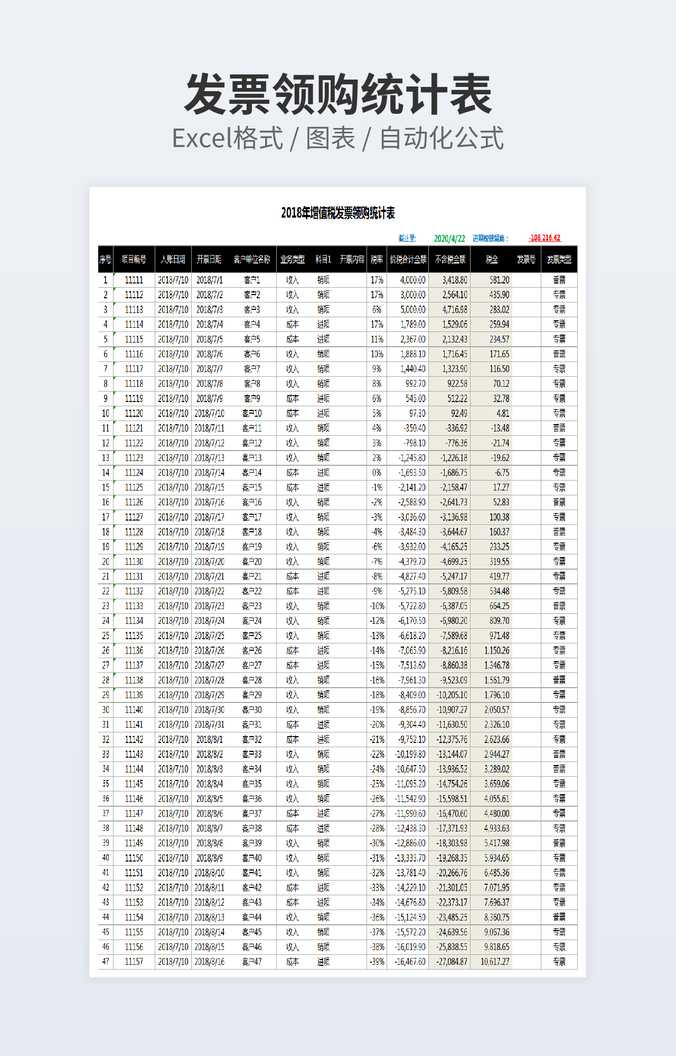Click the 入账日期 column header
Viewport: 676px width, 1056px height.
[172, 259]
